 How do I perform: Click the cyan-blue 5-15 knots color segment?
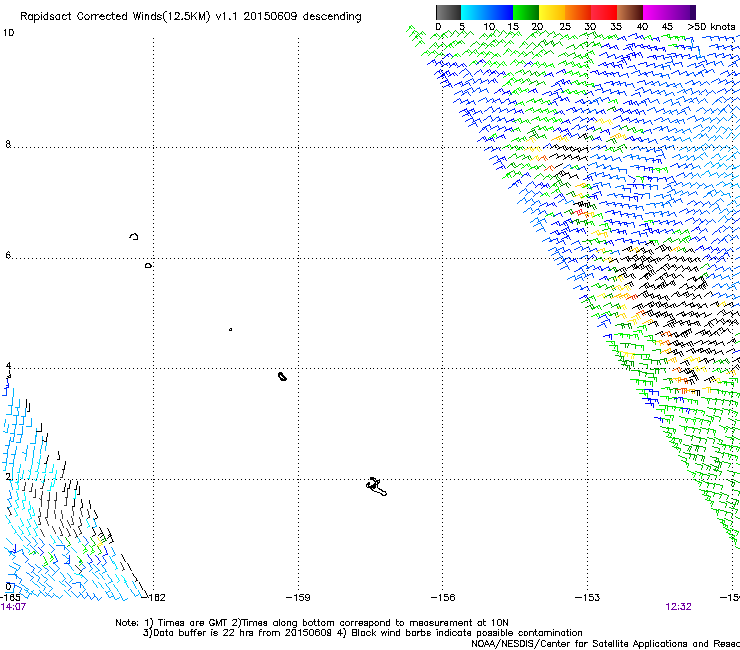click(487, 12)
